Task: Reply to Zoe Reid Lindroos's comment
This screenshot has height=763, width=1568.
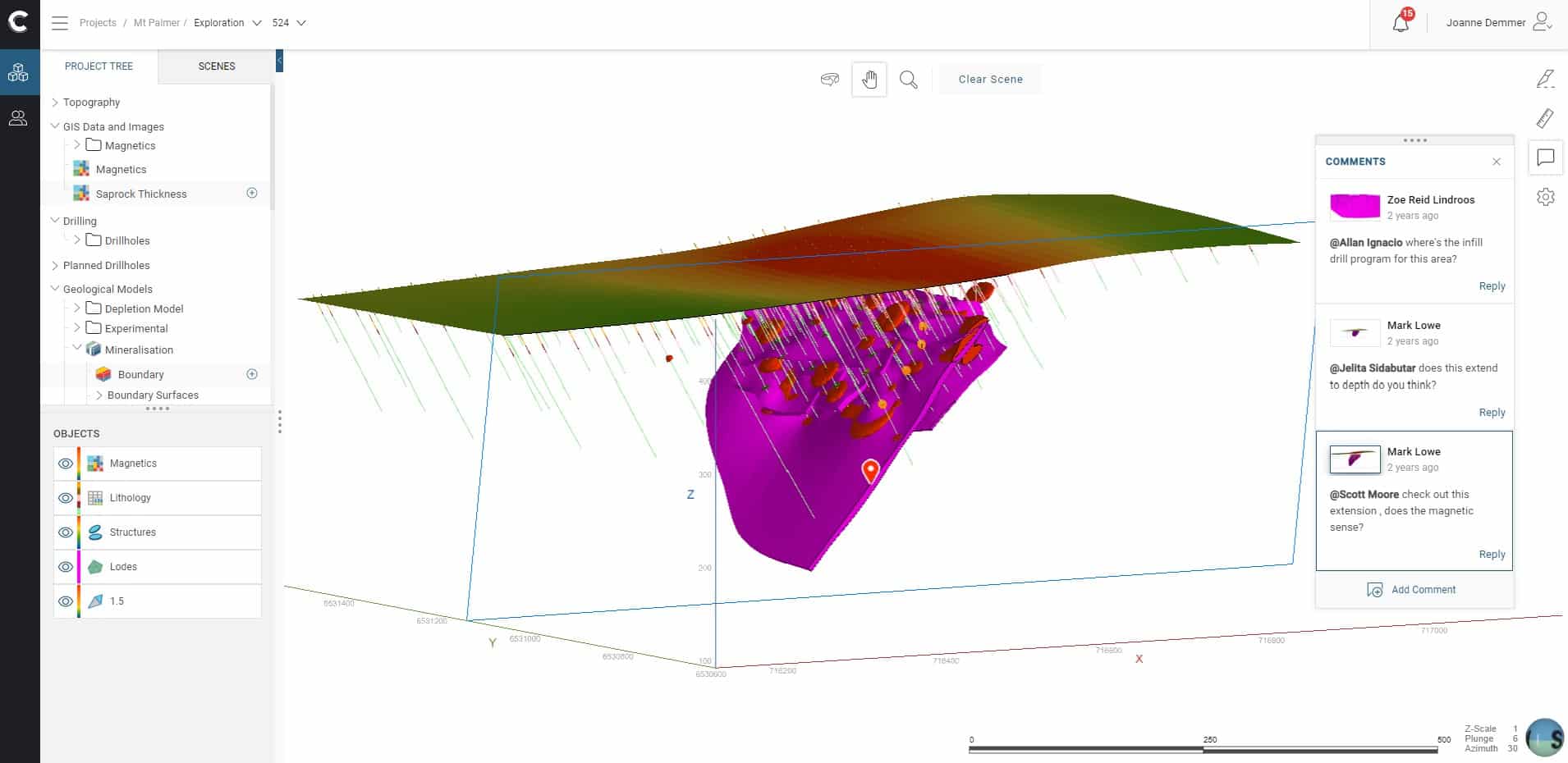Action: click(x=1492, y=286)
